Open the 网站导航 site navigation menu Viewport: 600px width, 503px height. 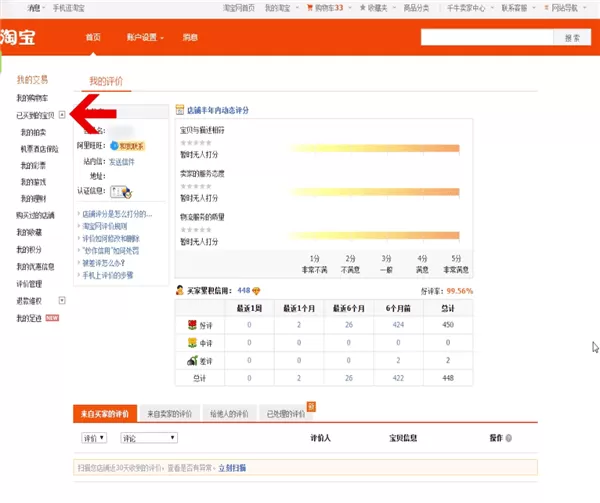click(x=565, y=8)
